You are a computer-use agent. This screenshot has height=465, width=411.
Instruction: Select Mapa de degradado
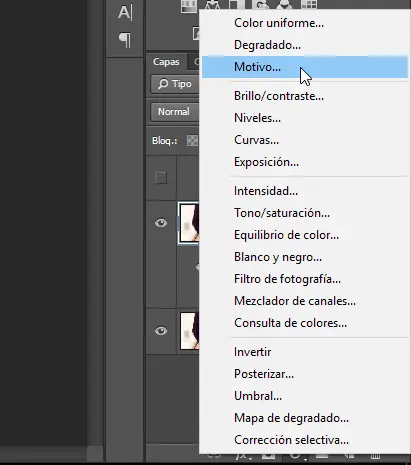[305, 418]
